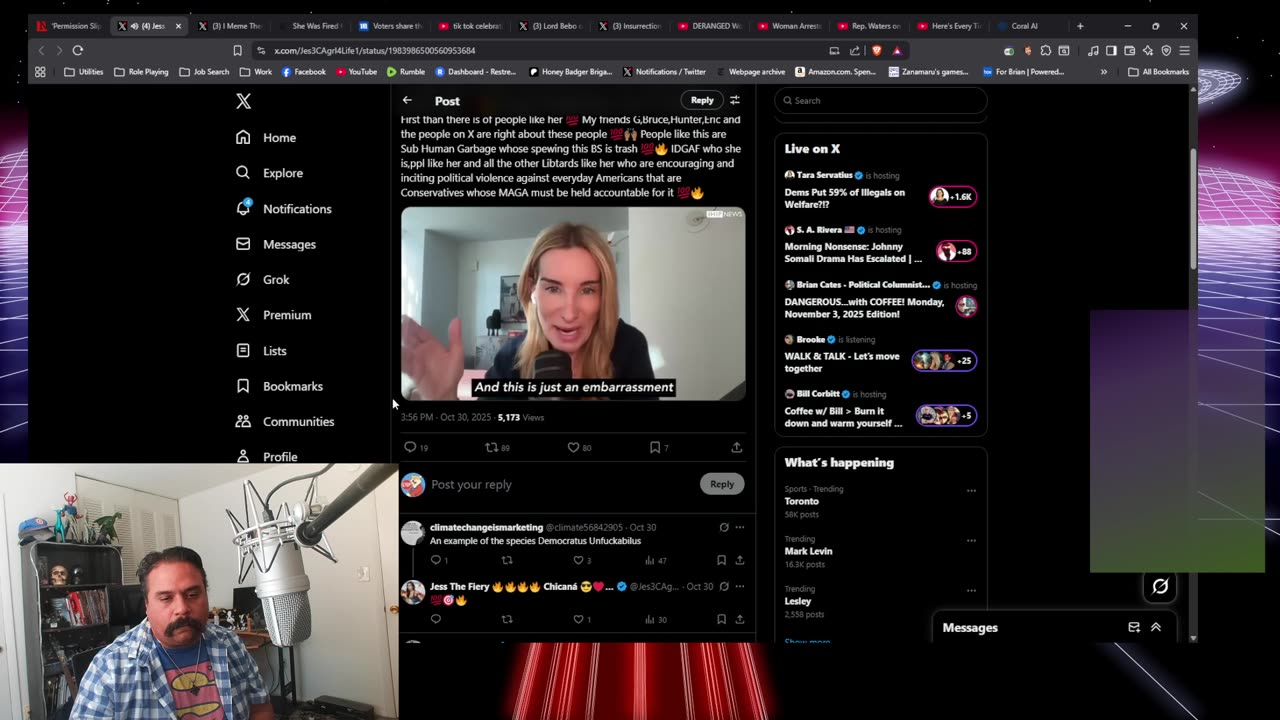Open the Job Search bookmarks folder
This screenshot has width=1280, height=720.
(204, 72)
